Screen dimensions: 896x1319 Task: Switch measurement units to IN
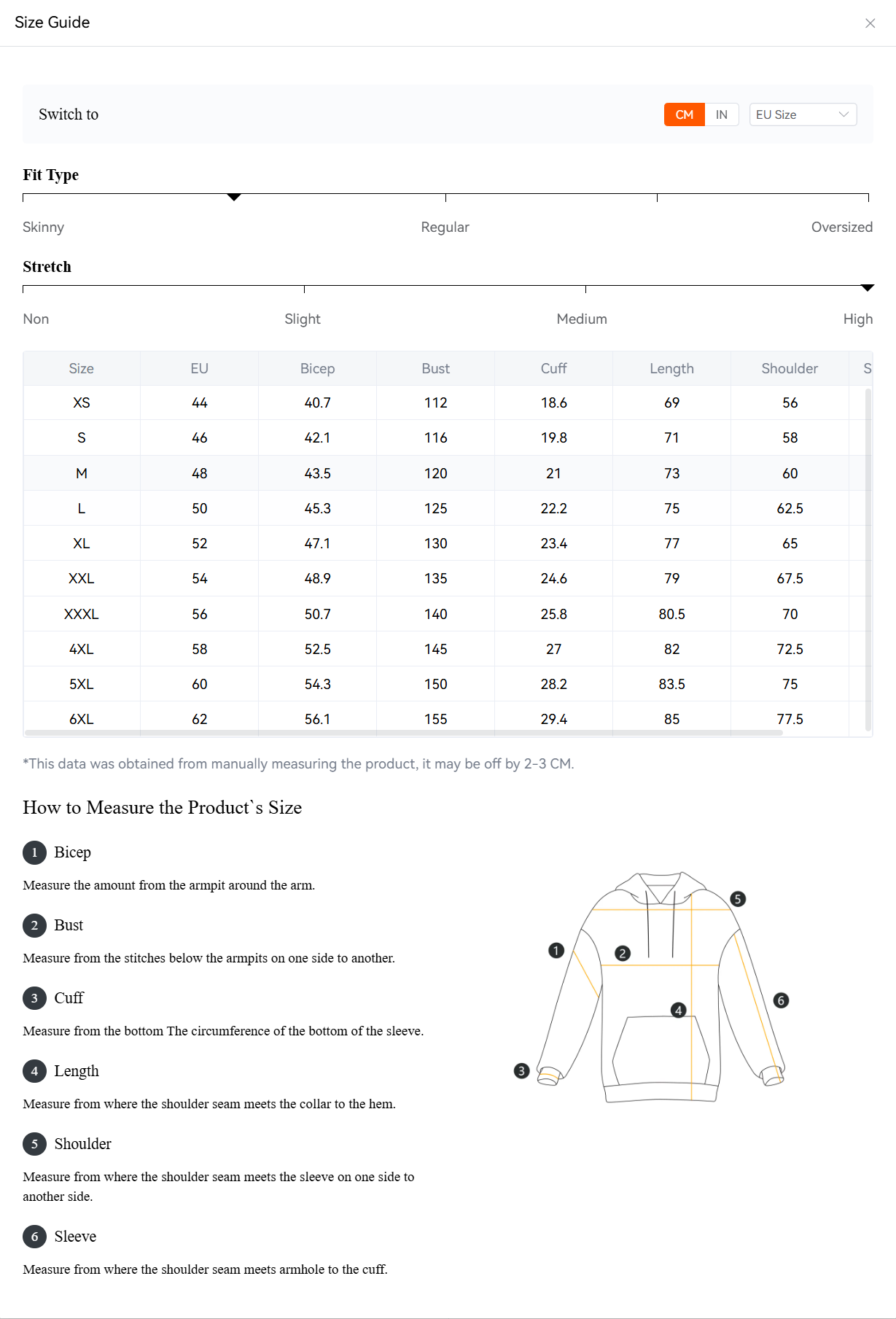(x=721, y=114)
